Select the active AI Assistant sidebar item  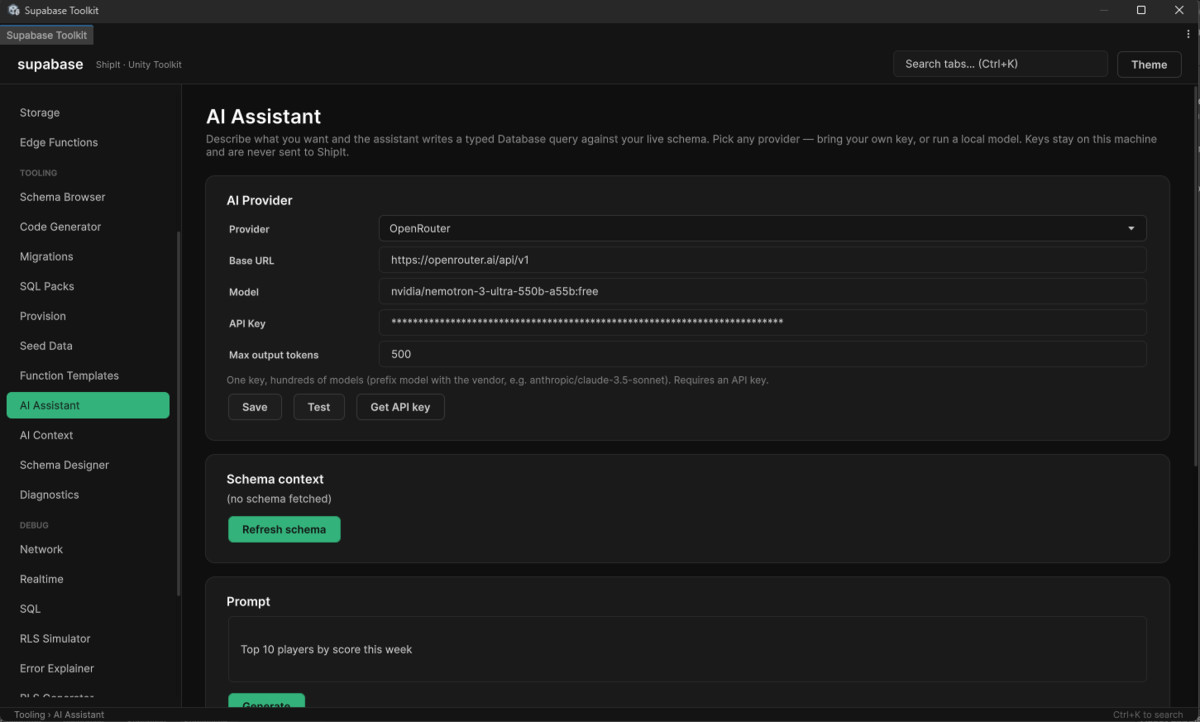pos(88,405)
